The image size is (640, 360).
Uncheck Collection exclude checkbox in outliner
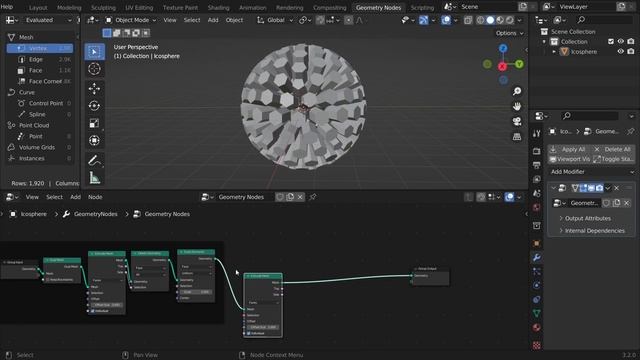click(611, 42)
